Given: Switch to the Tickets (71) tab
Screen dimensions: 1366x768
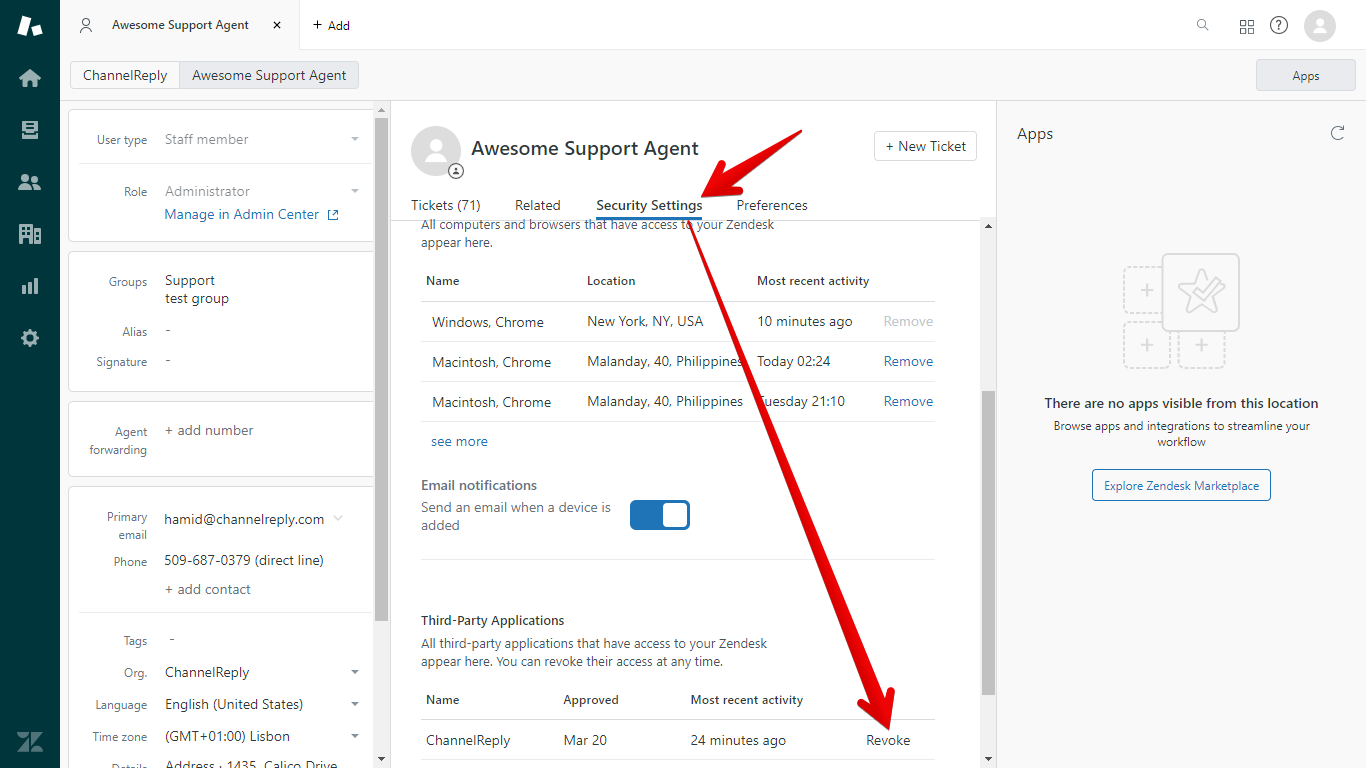Looking at the screenshot, I should coord(446,205).
